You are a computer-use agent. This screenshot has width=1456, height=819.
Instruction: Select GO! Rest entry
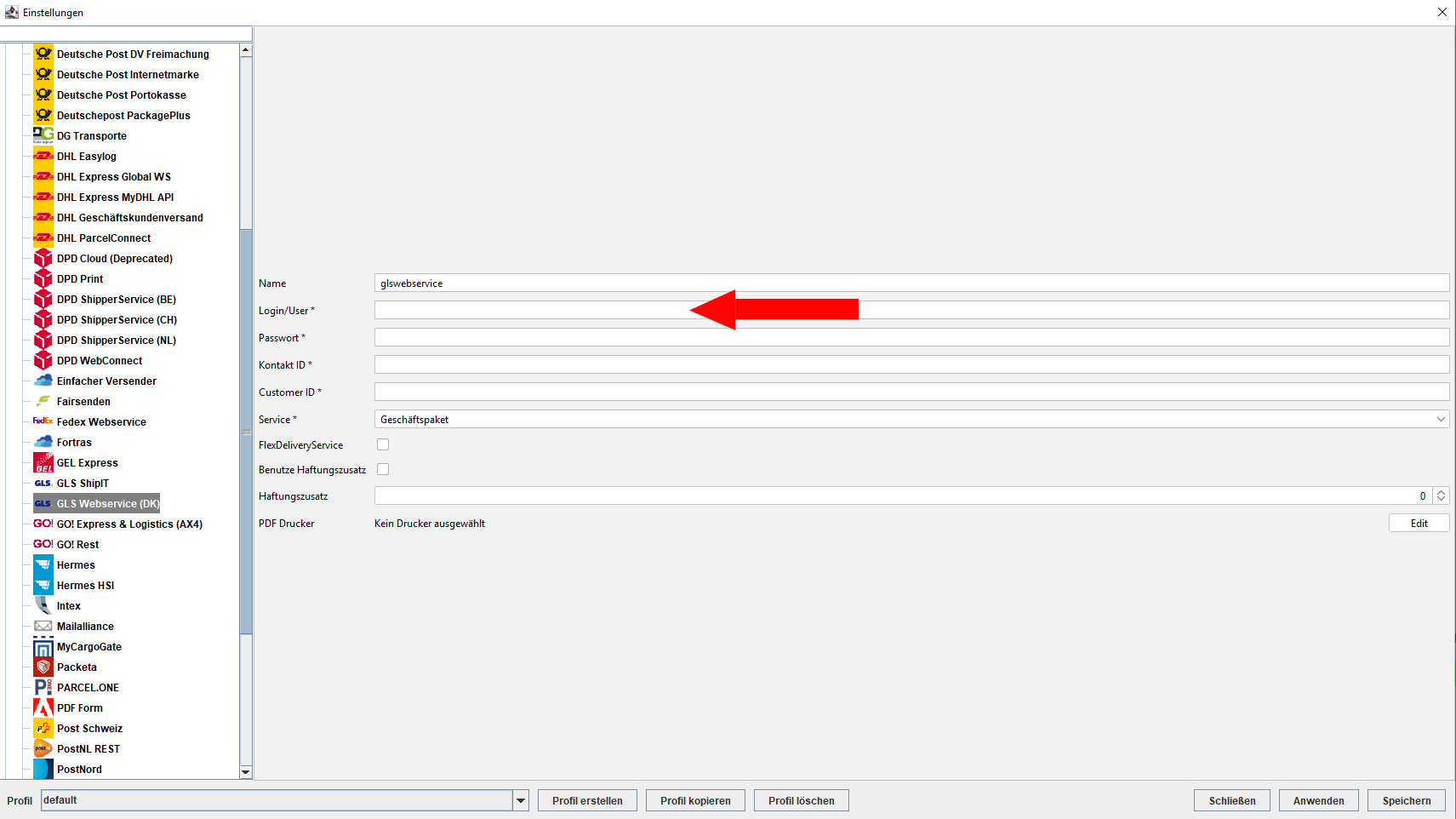pyautogui.click(x=77, y=544)
